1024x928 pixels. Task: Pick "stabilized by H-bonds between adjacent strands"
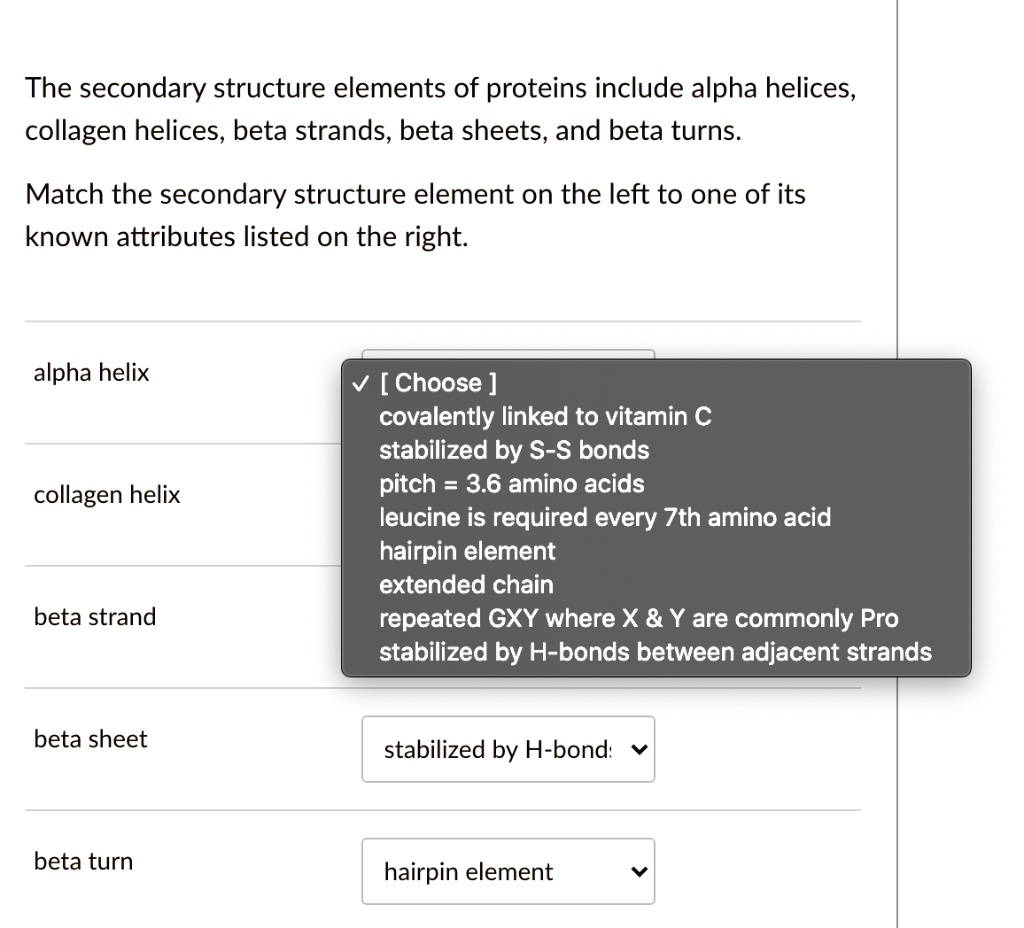655,652
